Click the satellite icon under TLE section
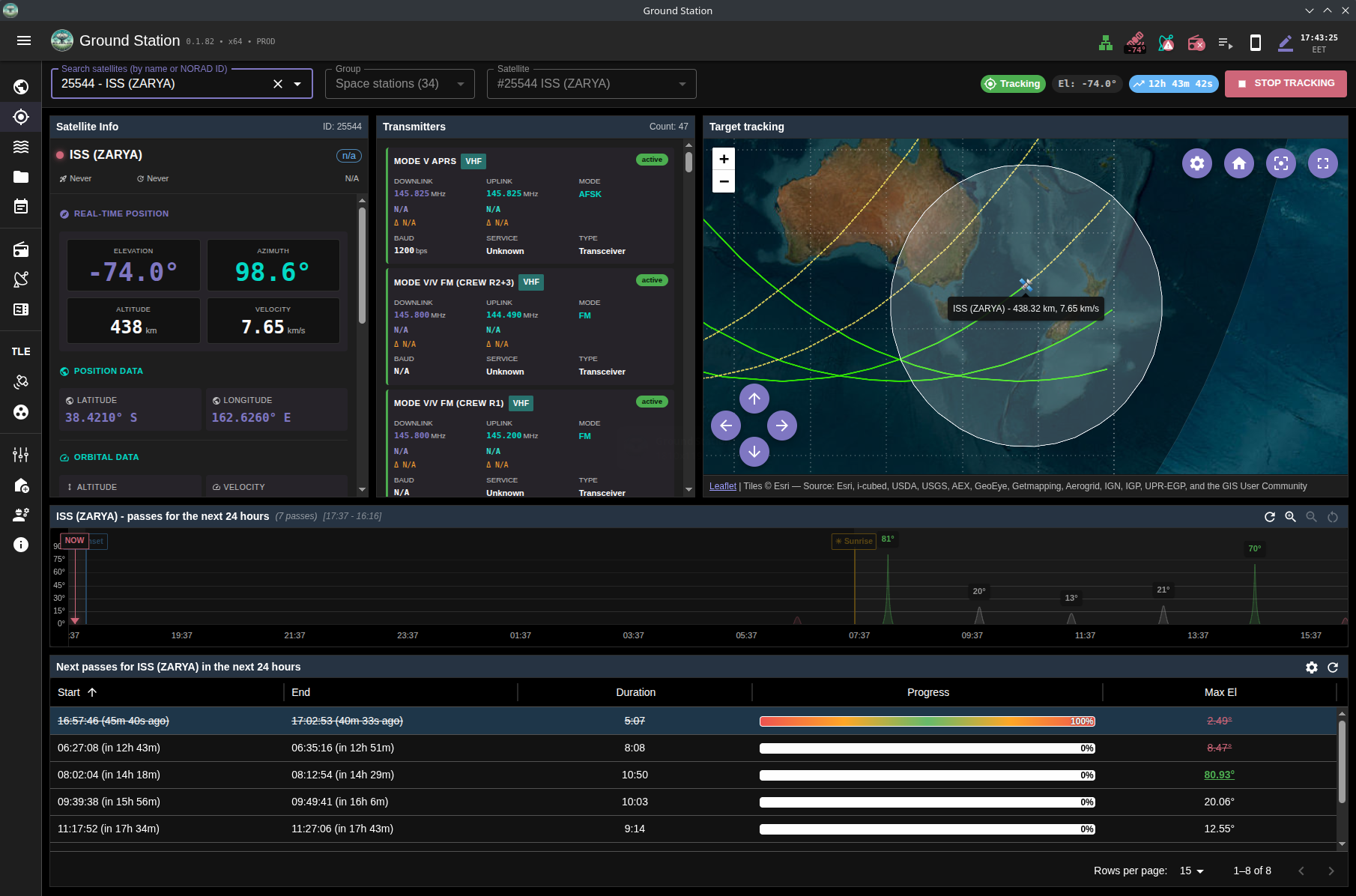Screen dimensions: 1356x896 point(20,382)
